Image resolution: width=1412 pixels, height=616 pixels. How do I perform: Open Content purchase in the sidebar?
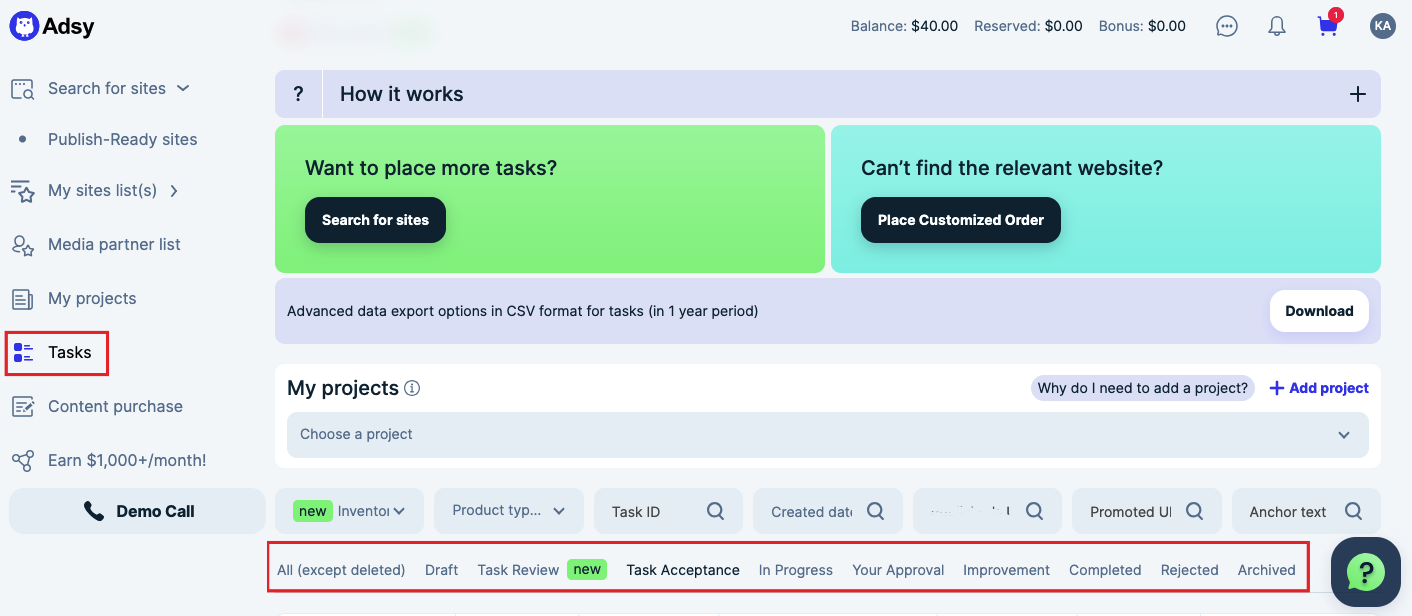coord(115,406)
